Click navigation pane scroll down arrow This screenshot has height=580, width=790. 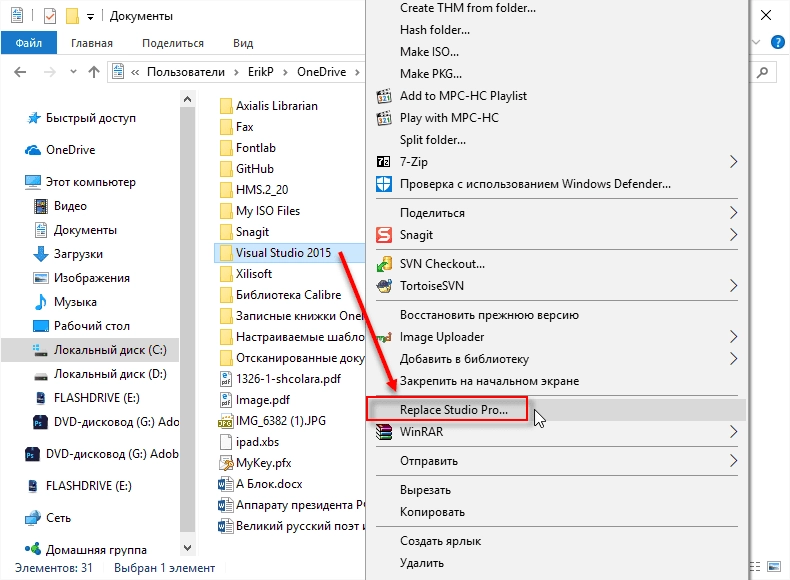tap(187, 548)
